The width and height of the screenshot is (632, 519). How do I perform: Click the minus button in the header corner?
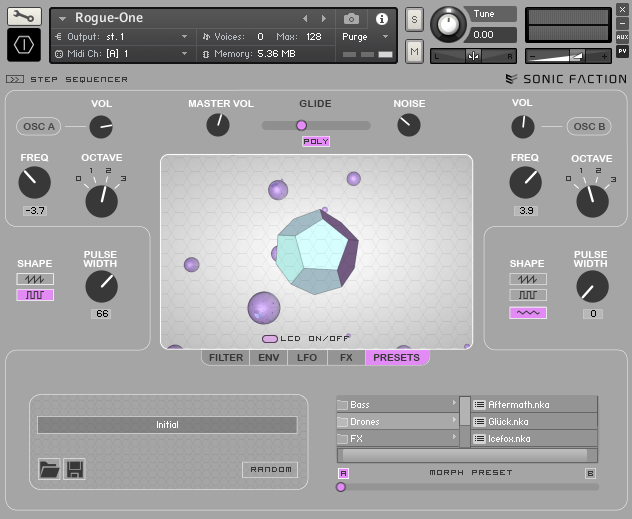622,23
